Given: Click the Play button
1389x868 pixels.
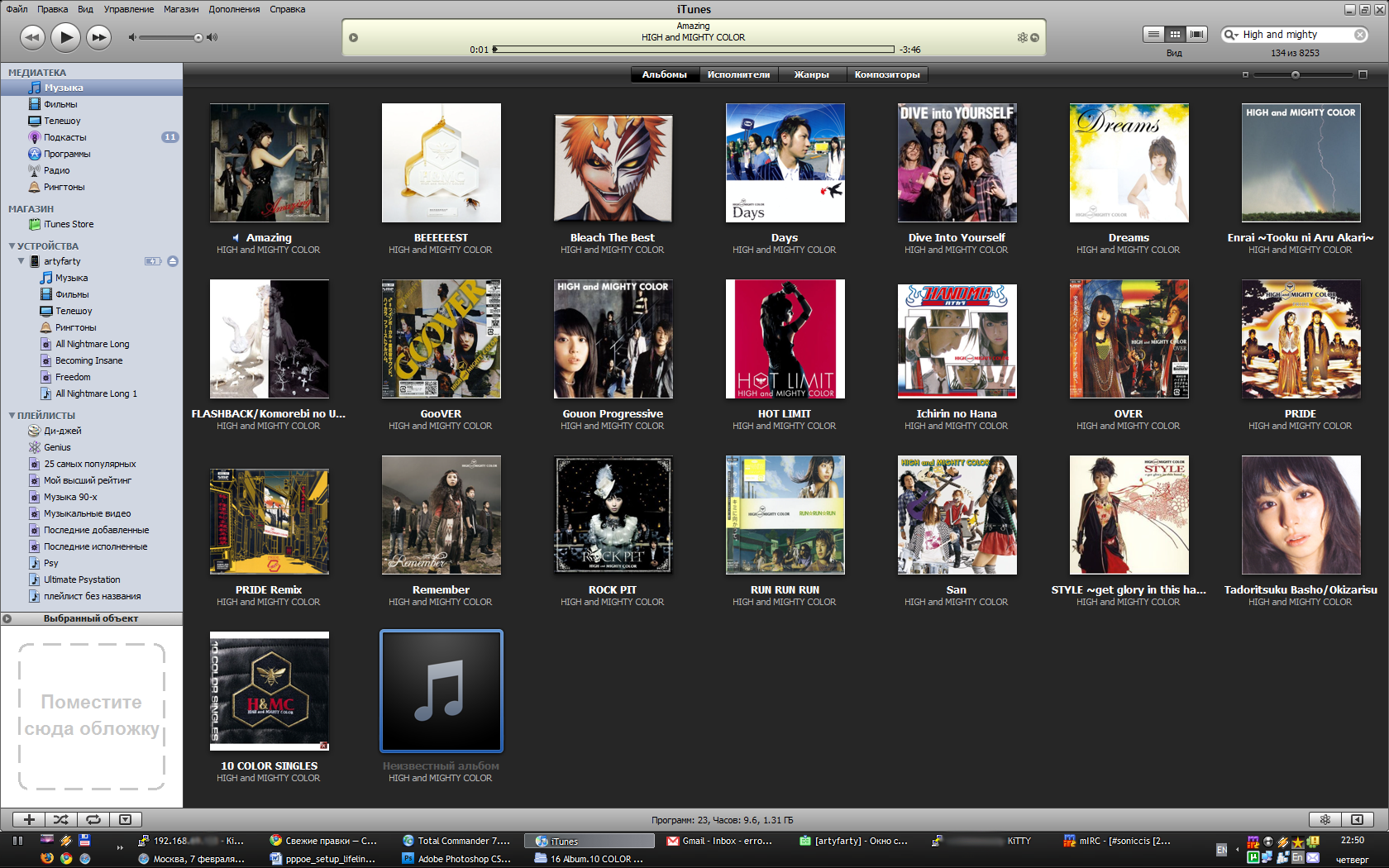Looking at the screenshot, I should click(x=65, y=36).
